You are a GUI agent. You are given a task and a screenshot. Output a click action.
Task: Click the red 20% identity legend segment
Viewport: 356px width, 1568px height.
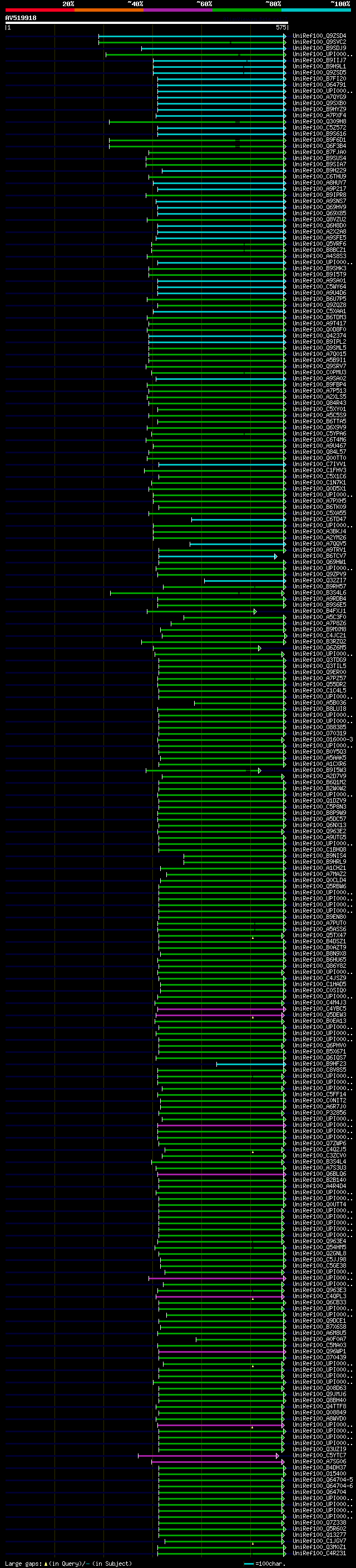pyautogui.click(x=39, y=10)
